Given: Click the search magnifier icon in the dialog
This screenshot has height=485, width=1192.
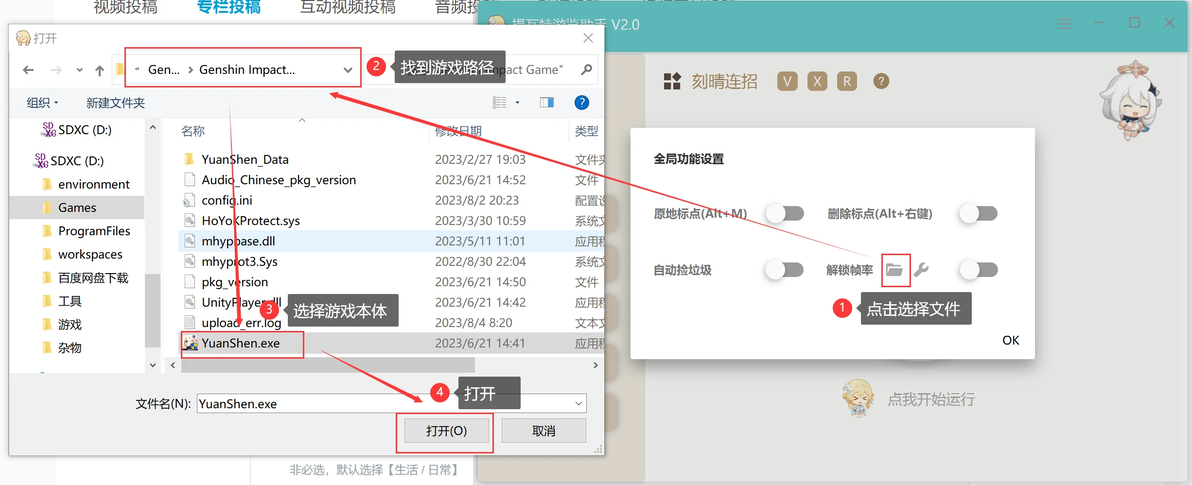Looking at the screenshot, I should pos(586,70).
